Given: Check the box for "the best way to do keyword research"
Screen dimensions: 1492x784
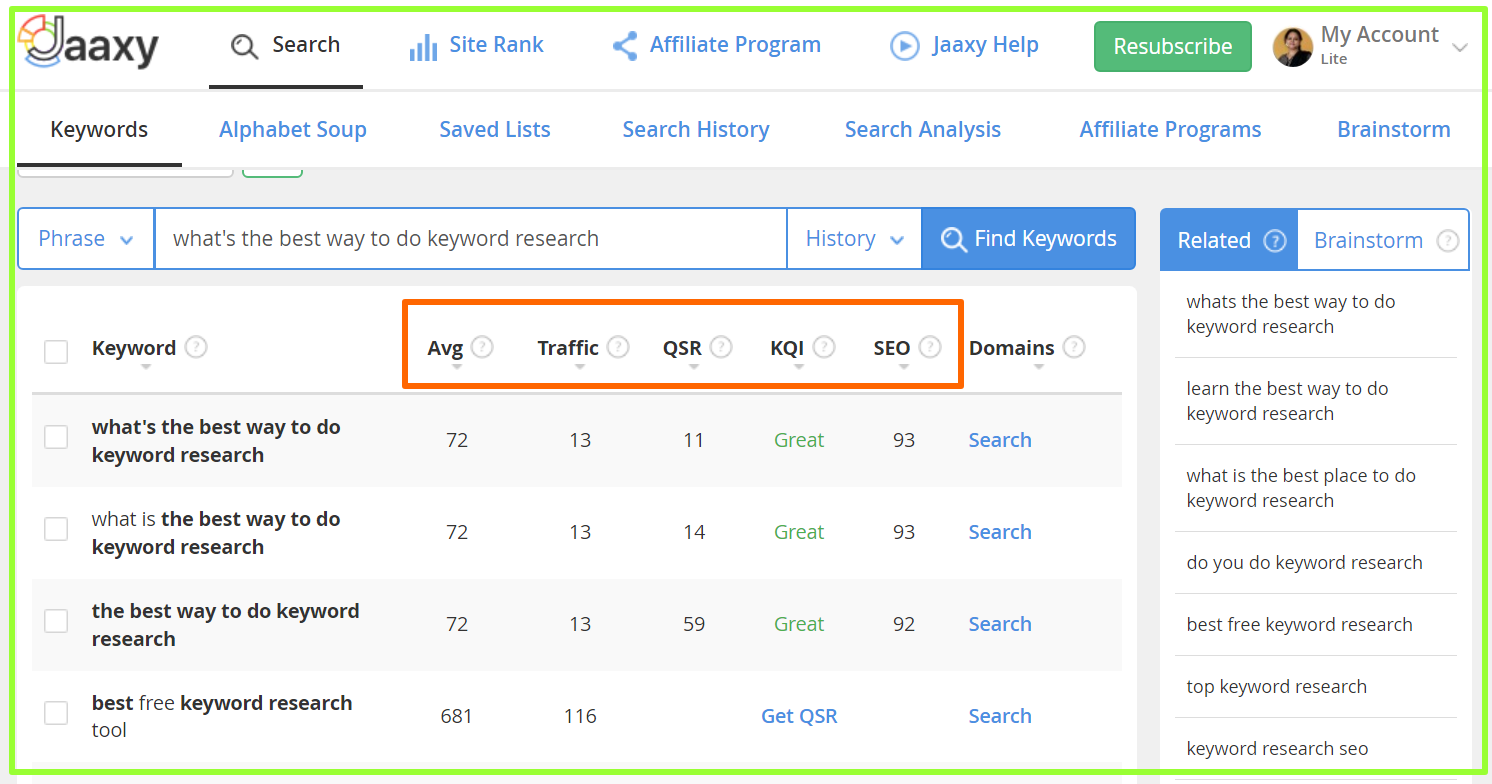Looking at the screenshot, I should coord(56,621).
